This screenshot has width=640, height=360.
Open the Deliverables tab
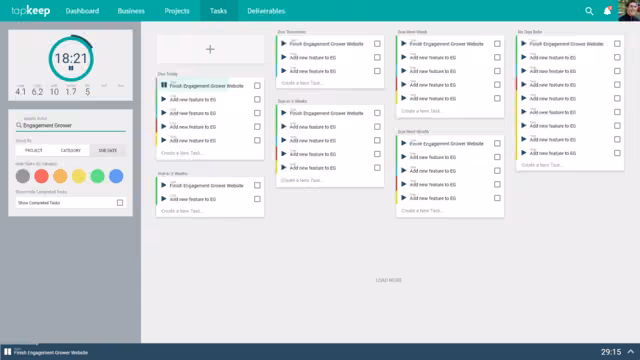coord(266,11)
